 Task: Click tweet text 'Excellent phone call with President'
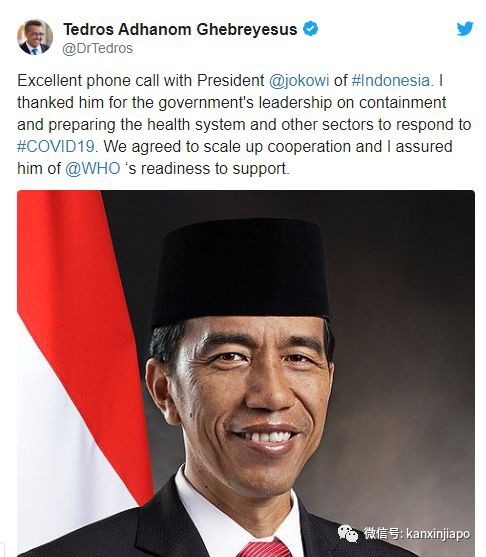coord(141,80)
